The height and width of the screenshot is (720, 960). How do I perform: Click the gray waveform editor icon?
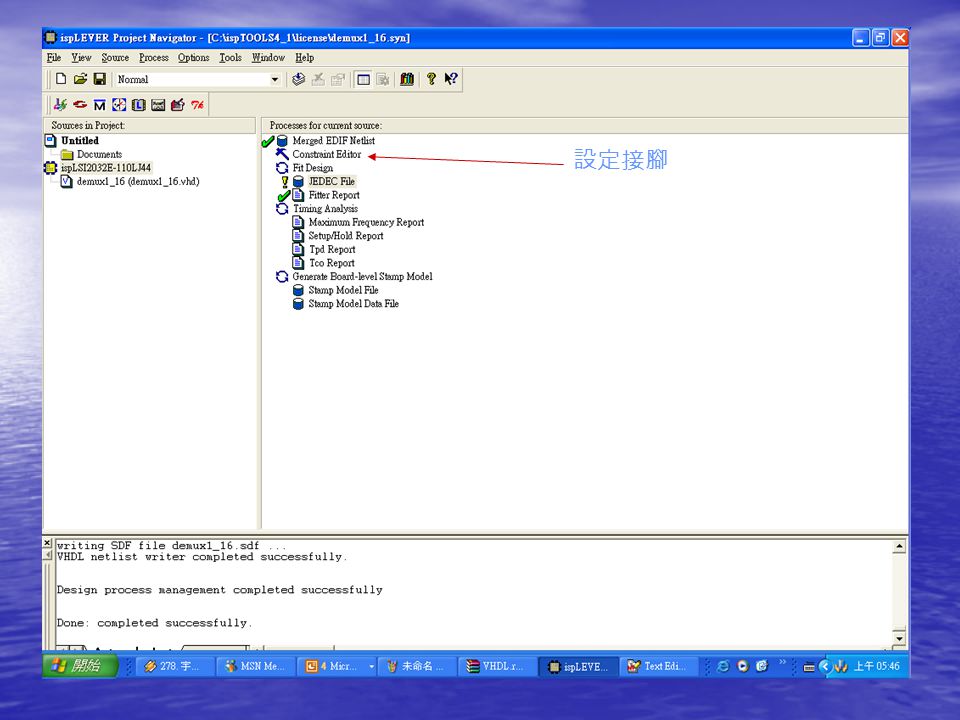pyautogui.click(x=158, y=105)
